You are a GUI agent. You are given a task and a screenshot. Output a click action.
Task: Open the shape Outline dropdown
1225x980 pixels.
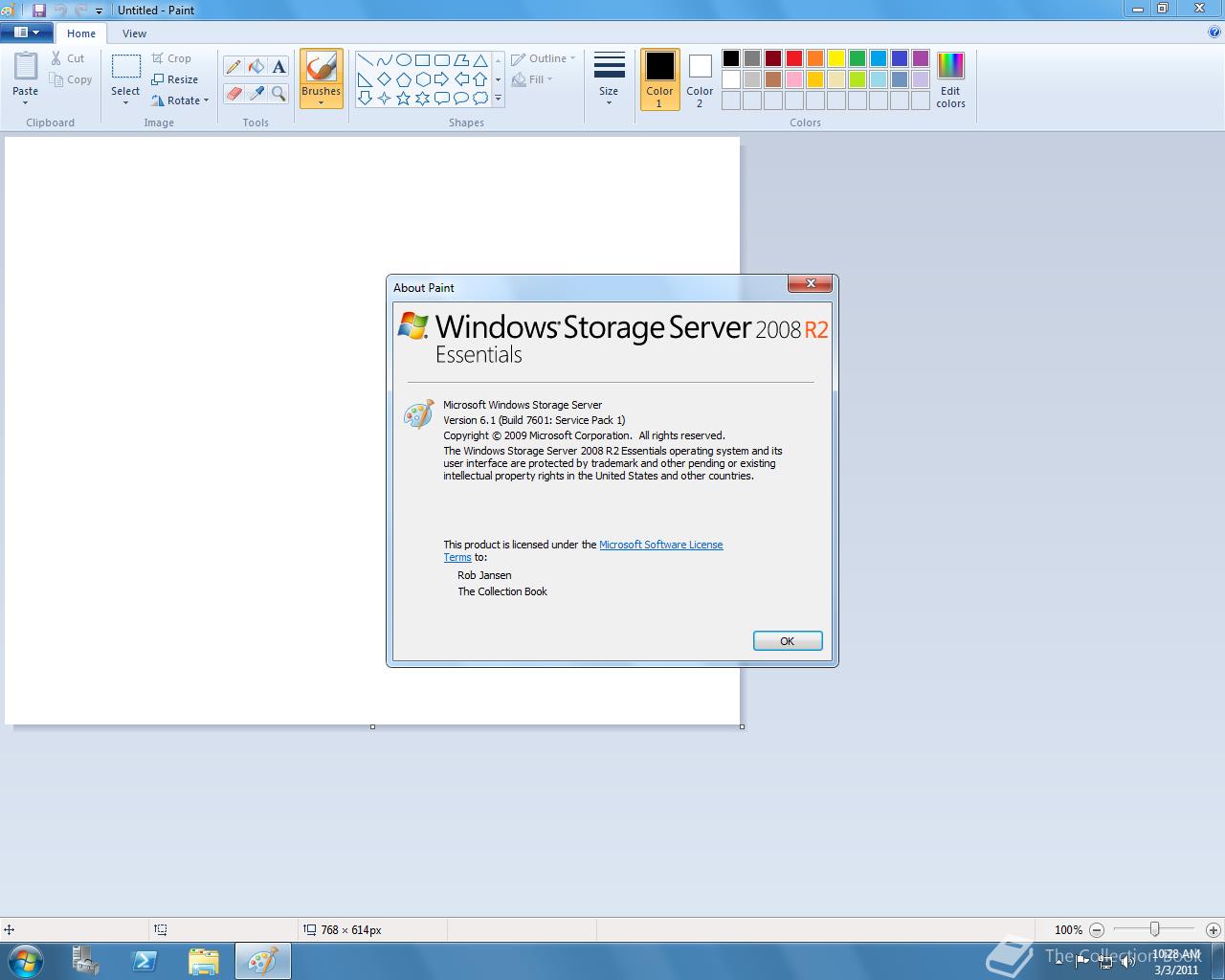tap(544, 58)
